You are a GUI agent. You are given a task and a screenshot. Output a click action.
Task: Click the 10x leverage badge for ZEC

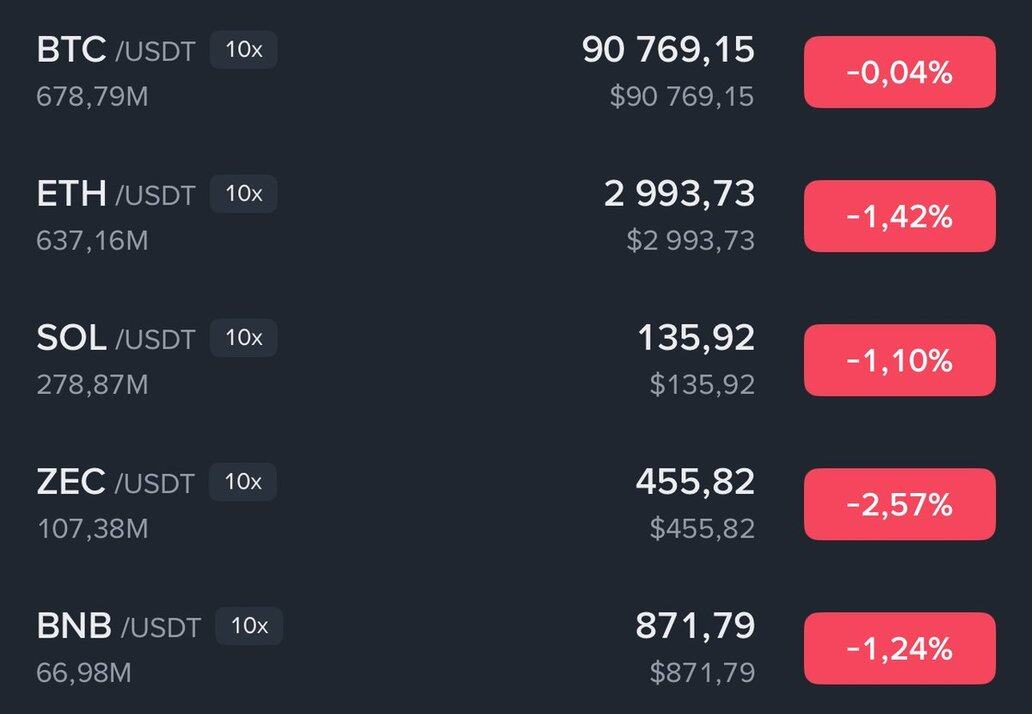click(x=243, y=482)
